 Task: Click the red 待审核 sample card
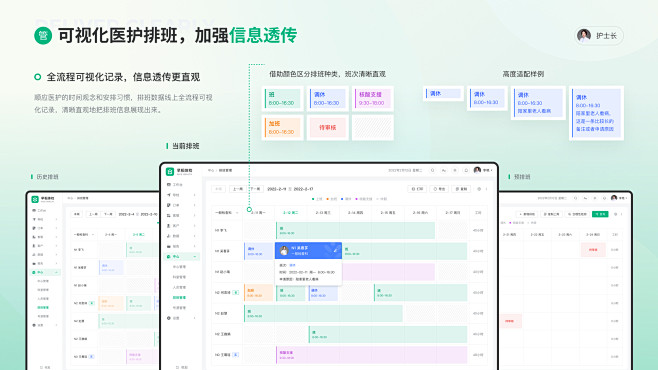click(x=328, y=128)
